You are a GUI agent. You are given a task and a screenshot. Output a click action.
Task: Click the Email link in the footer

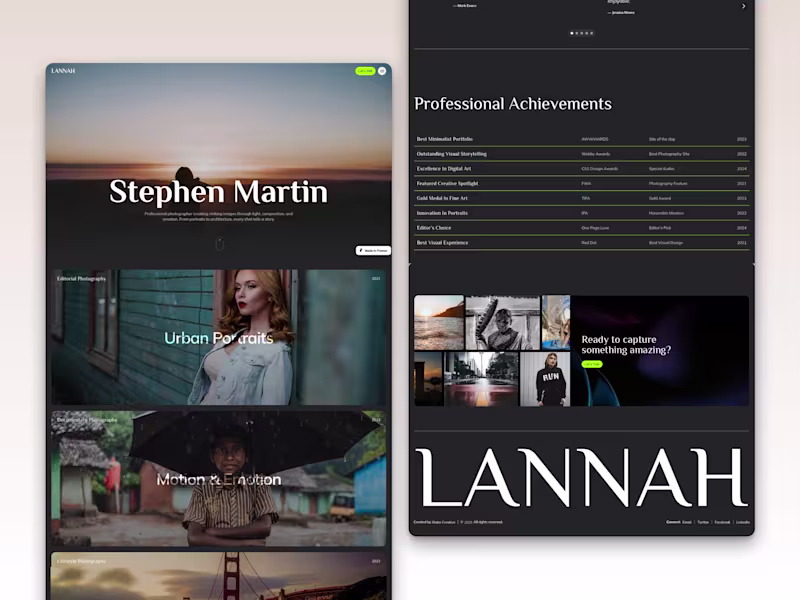(685, 522)
